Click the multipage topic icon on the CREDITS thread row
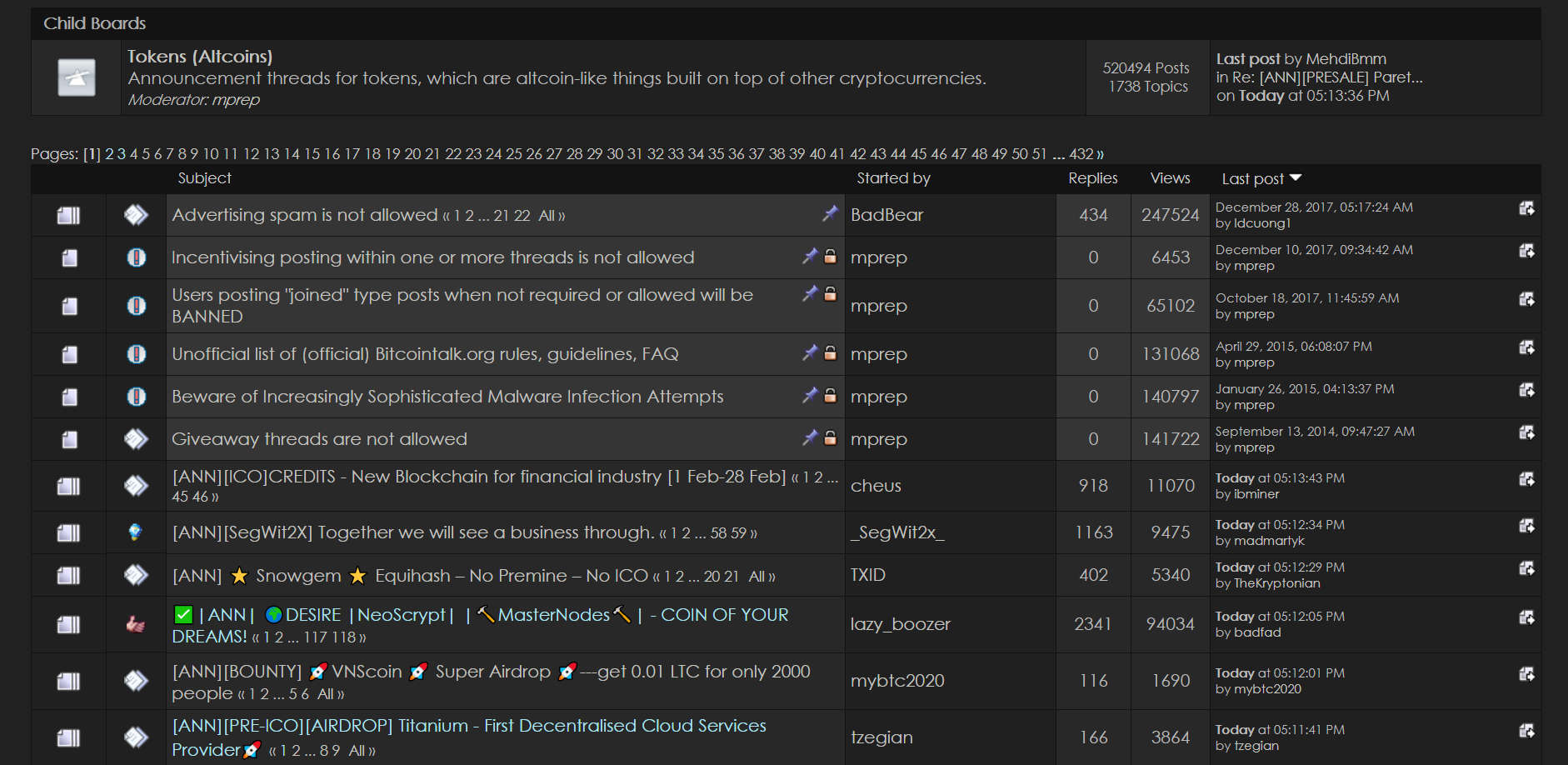 (x=68, y=485)
